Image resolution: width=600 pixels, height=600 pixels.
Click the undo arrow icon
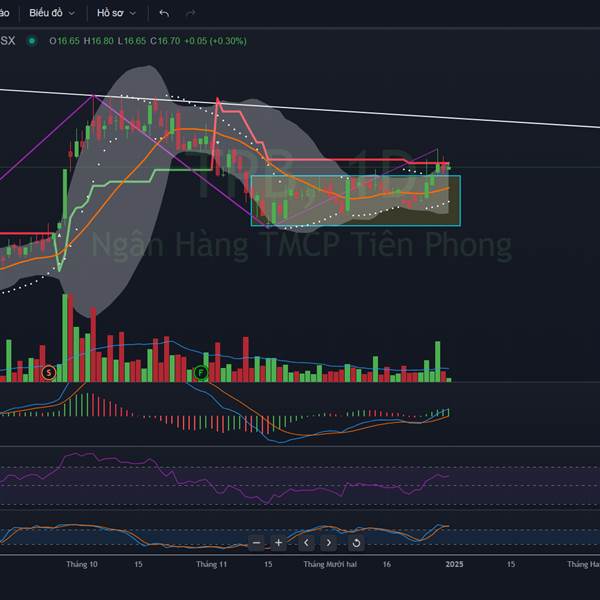[x=164, y=13]
